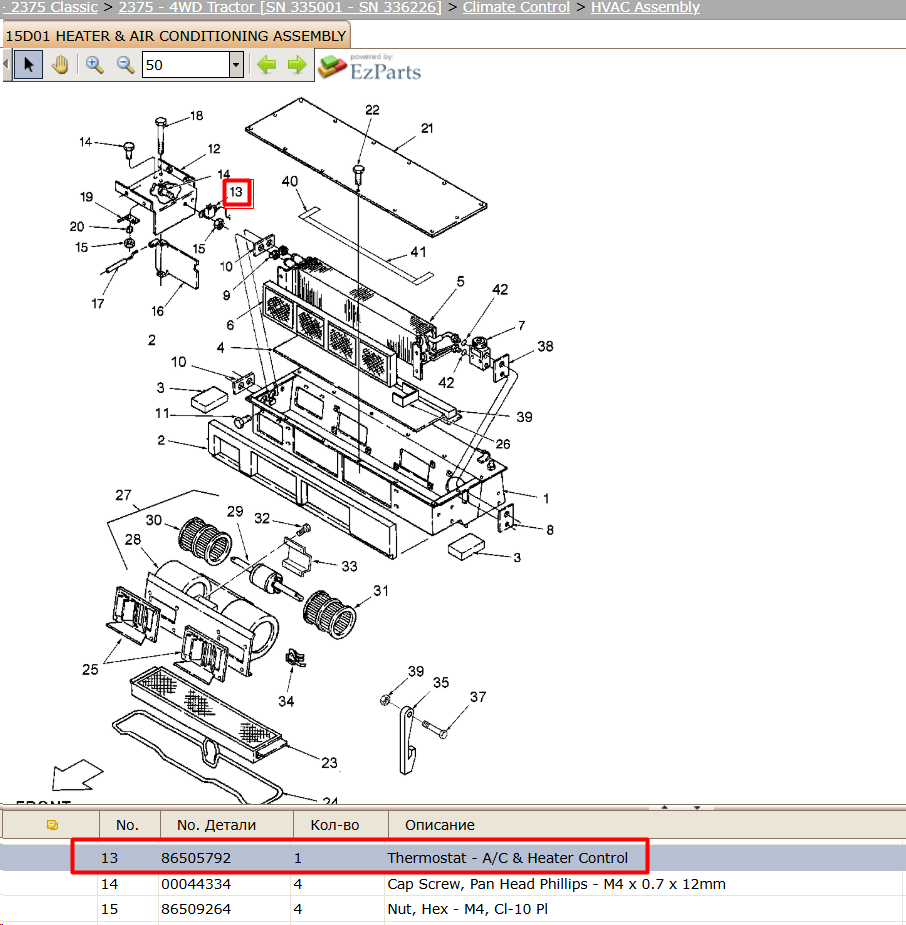
Task: Click callout 31 blower wheel label
Action: coord(380,591)
